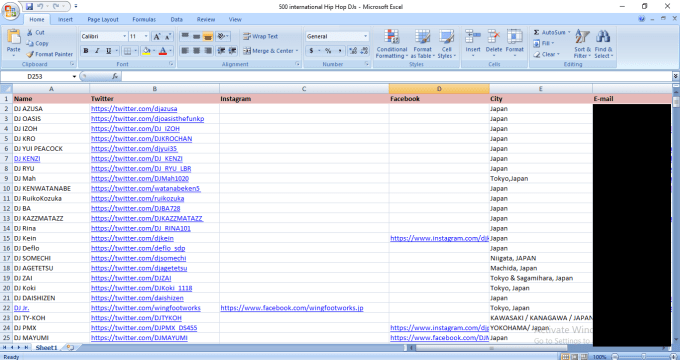Toggle center text alignment
The height and width of the screenshot is (360, 680).
click(x=196, y=51)
